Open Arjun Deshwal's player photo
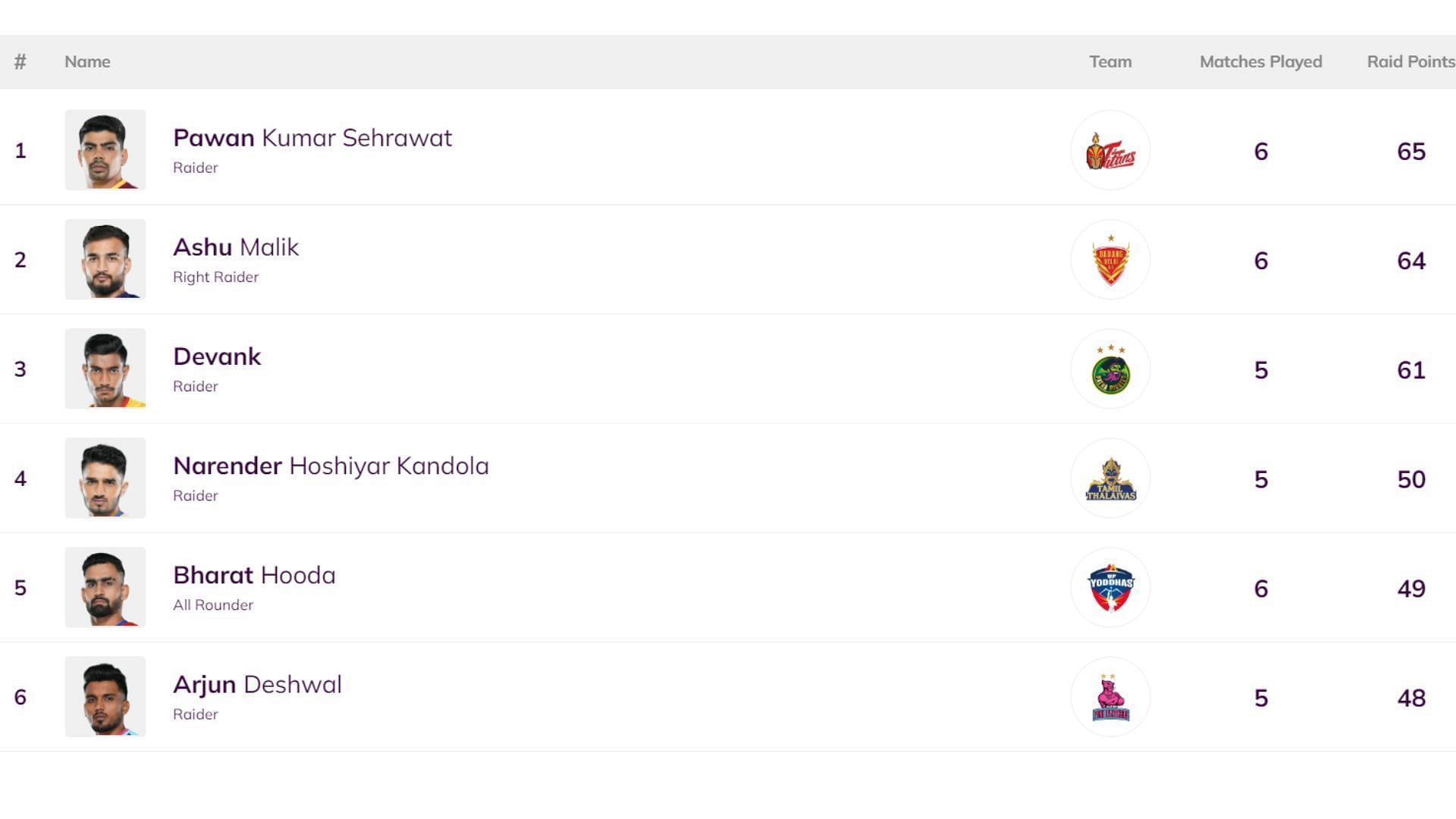 (x=105, y=696)
